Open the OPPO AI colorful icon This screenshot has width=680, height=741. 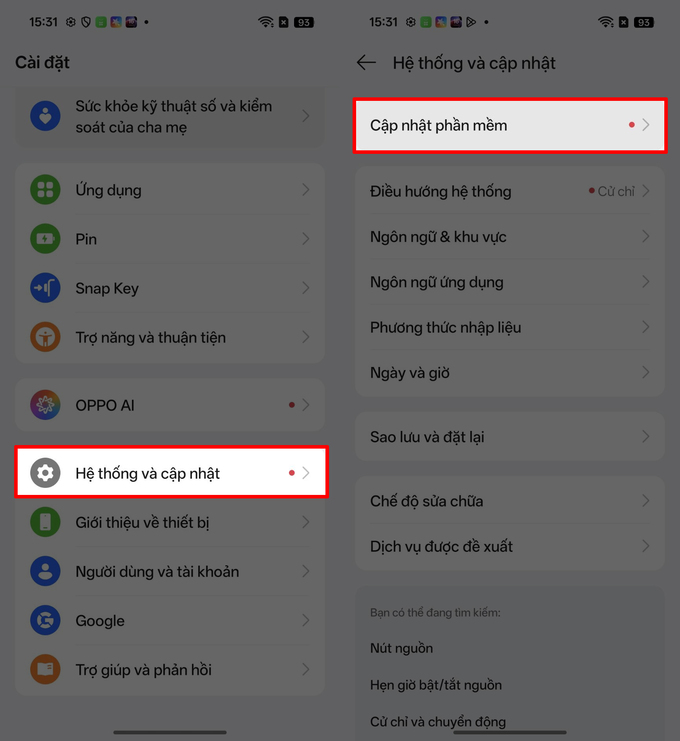[x=45, y=405]
